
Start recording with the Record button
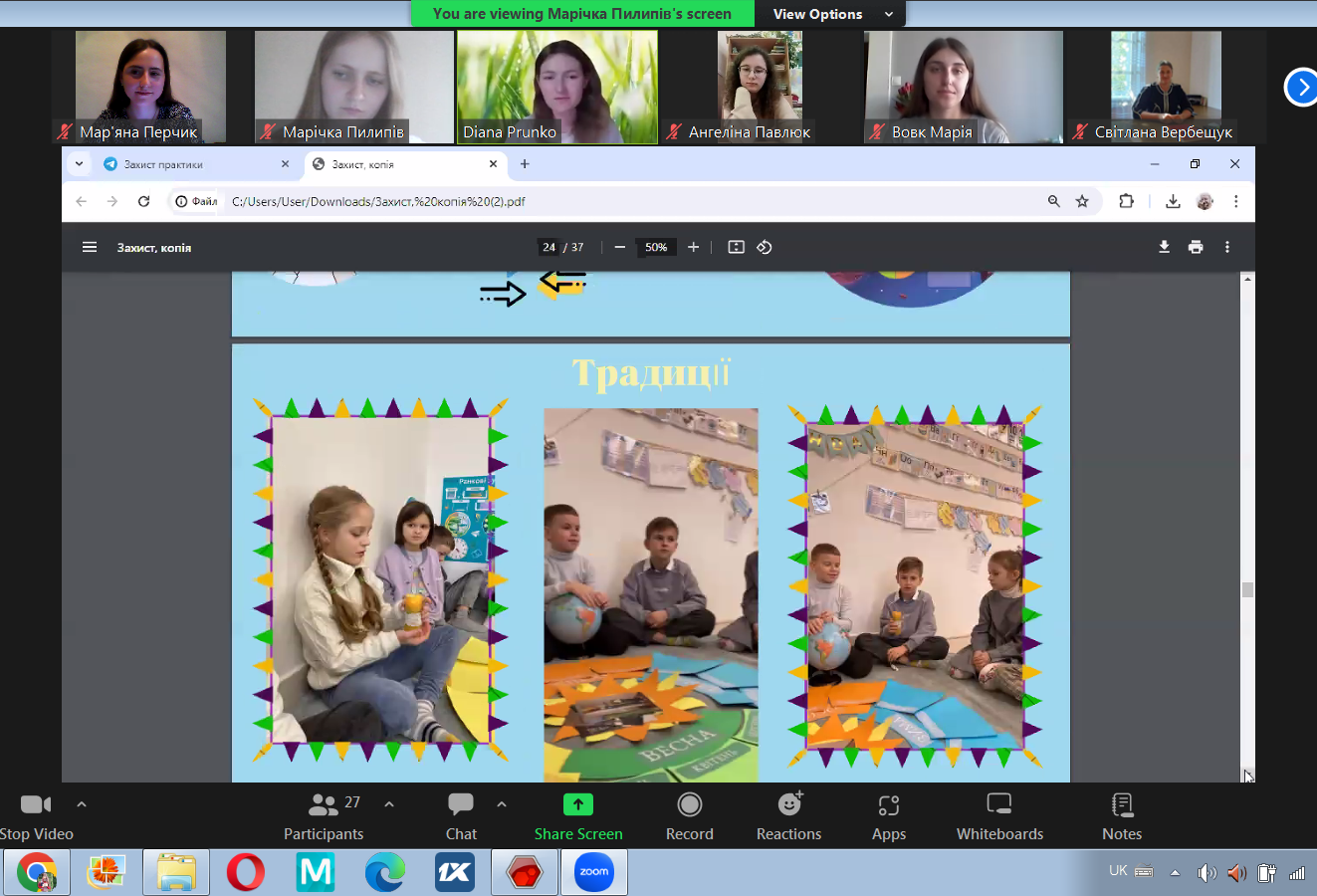pyautogui.click(x=689, y=804)
